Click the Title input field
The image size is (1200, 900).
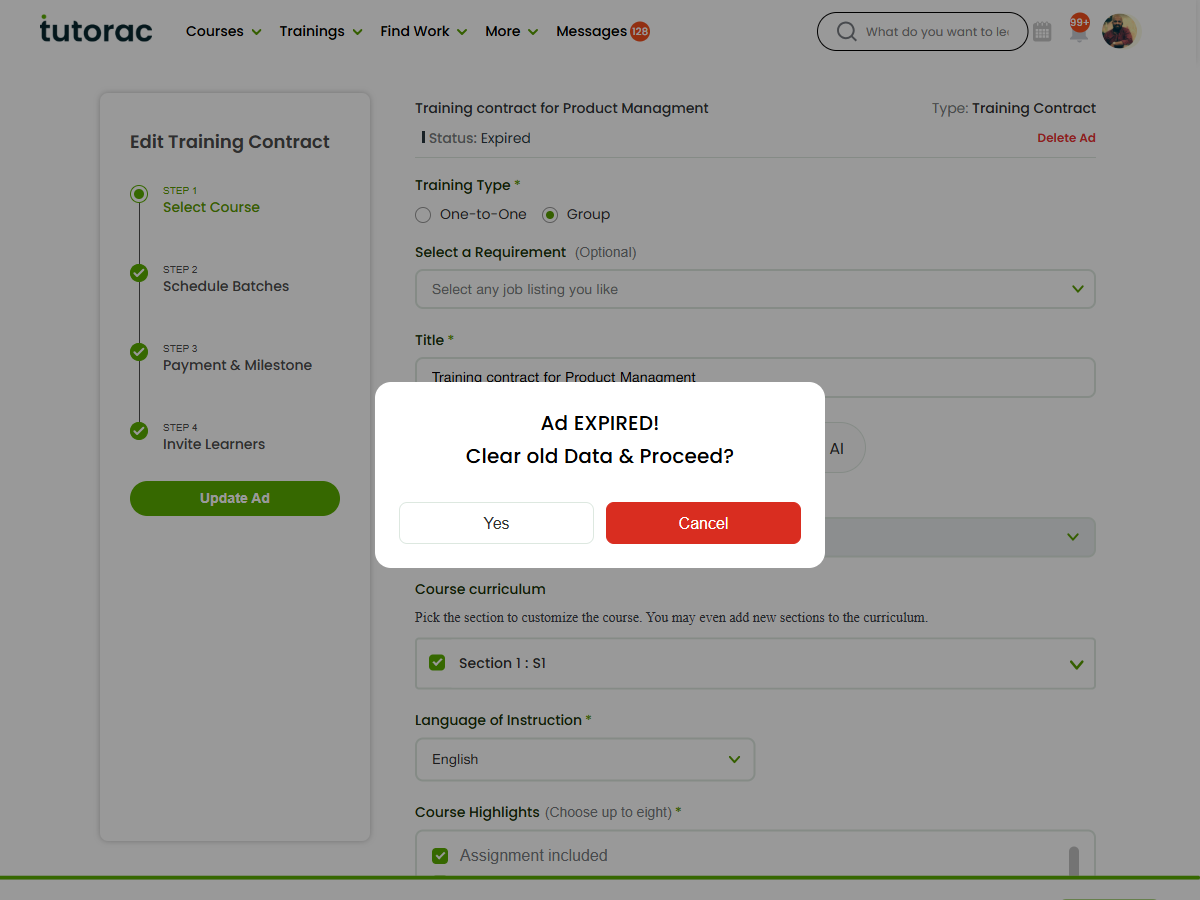(755, 377)
